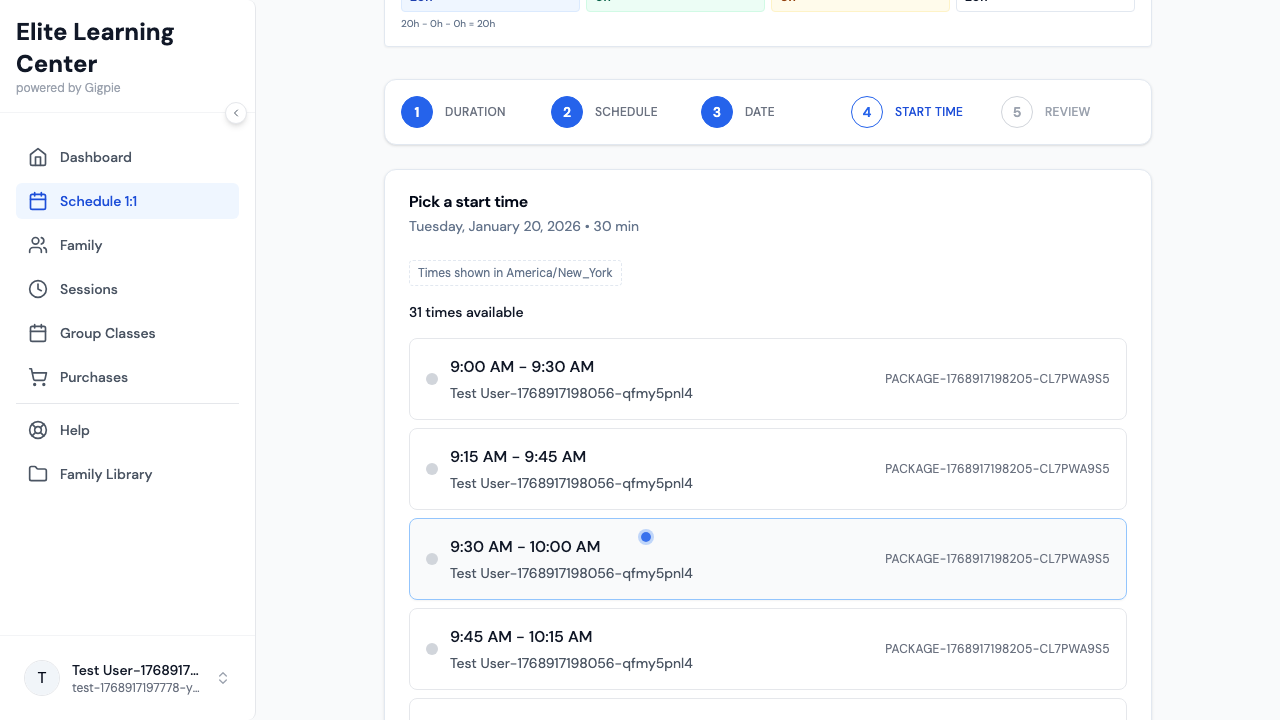
Task: Select the 9:45 AM radio dot
Action: tap(432, 649)
